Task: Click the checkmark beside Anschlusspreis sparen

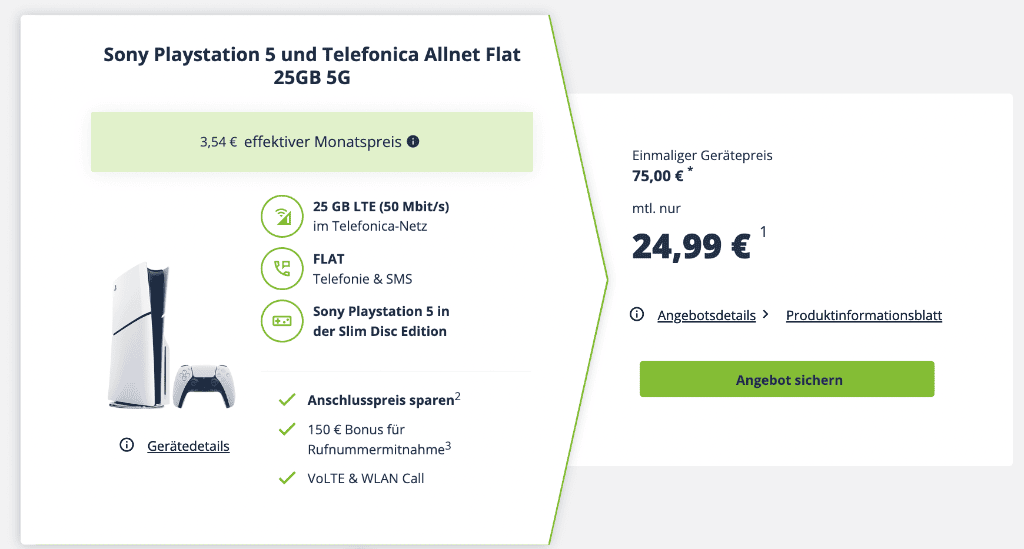Action: (x=287, y=400)
